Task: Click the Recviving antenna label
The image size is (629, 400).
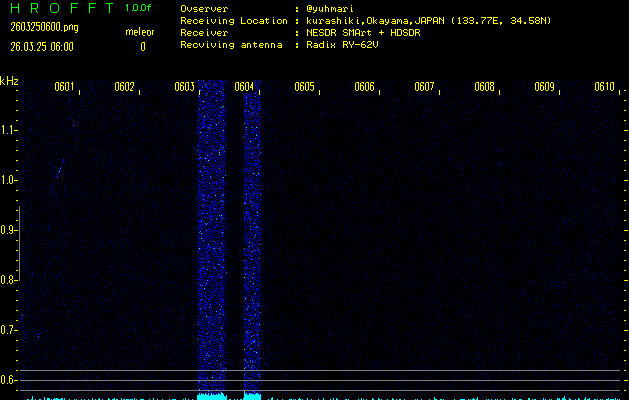Action: 231,45
